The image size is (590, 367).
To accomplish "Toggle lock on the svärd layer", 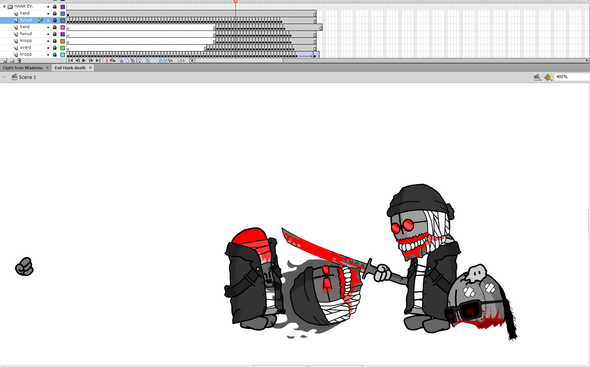I will tap(55, 48).
